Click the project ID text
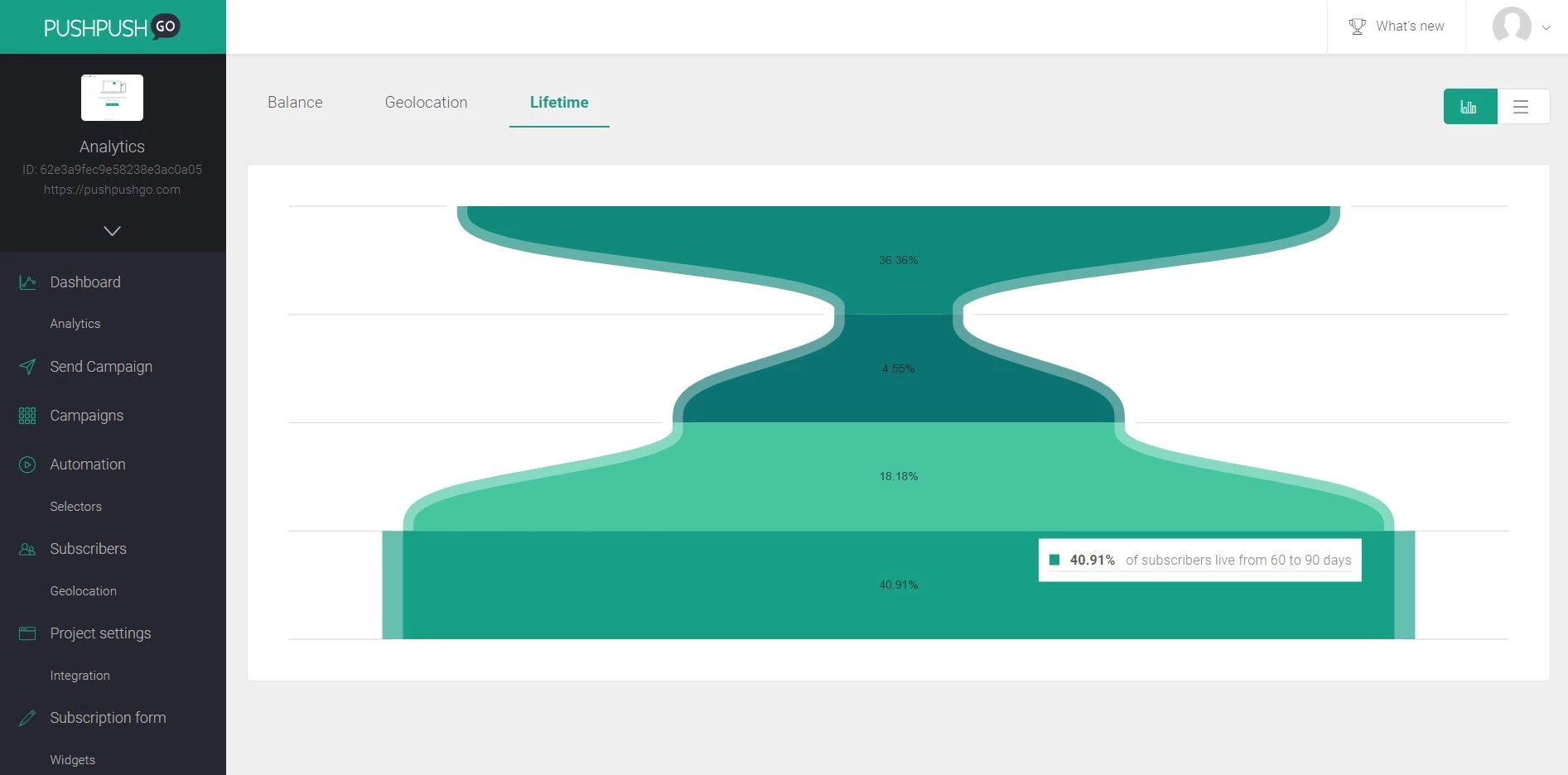The height and width of the screenshot is (775, 1568). (x=112, y=170)
